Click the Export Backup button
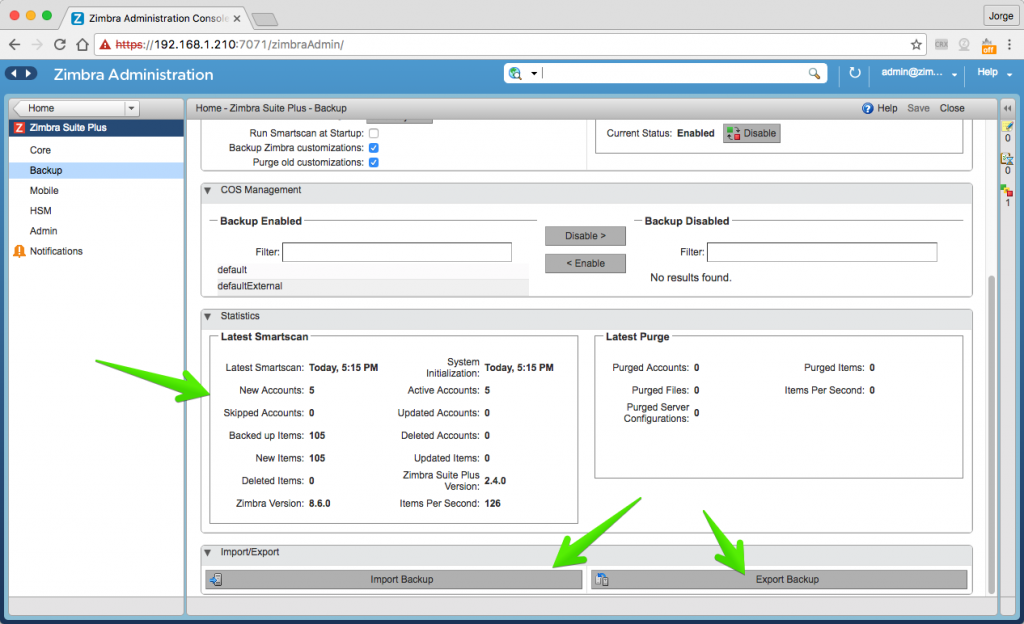The image size is (1024, 624). tap(779, 580)
